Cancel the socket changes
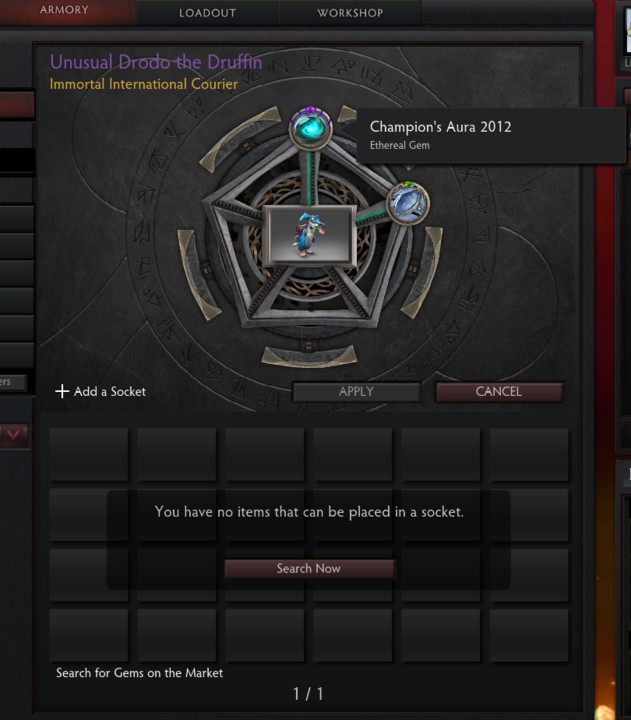 (x=499, y=392)
